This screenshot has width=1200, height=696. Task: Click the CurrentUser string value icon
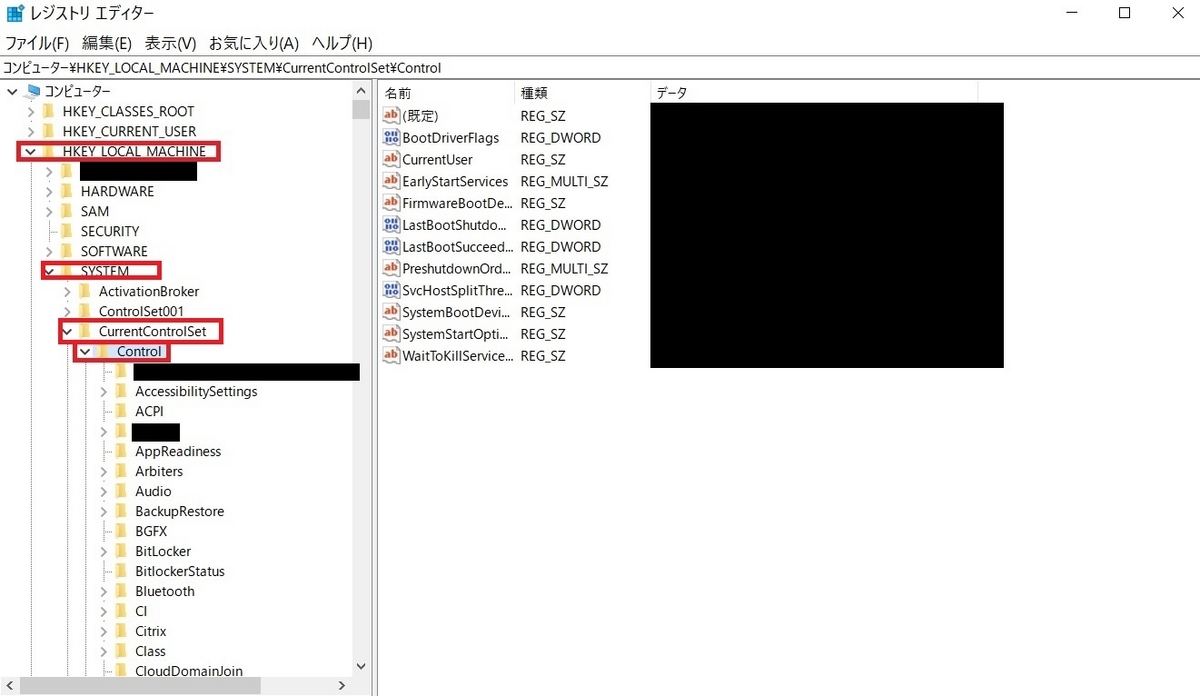[392, 160]
